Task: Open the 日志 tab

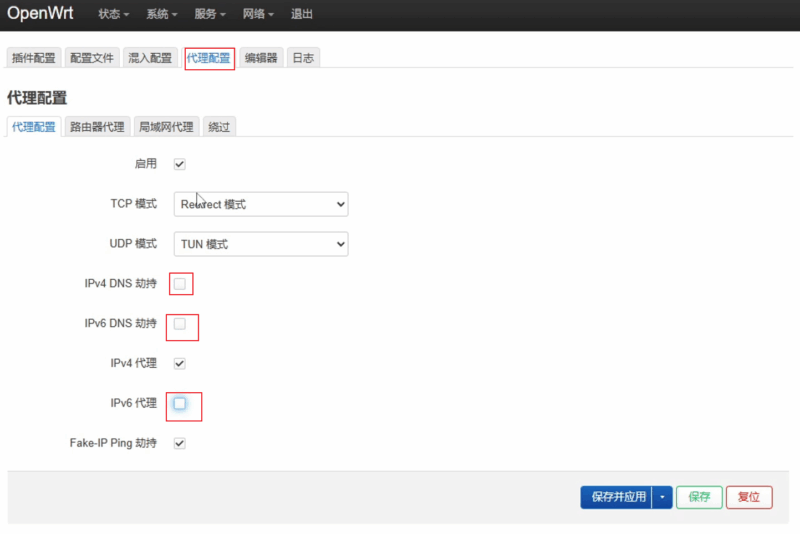Action: 303,58
